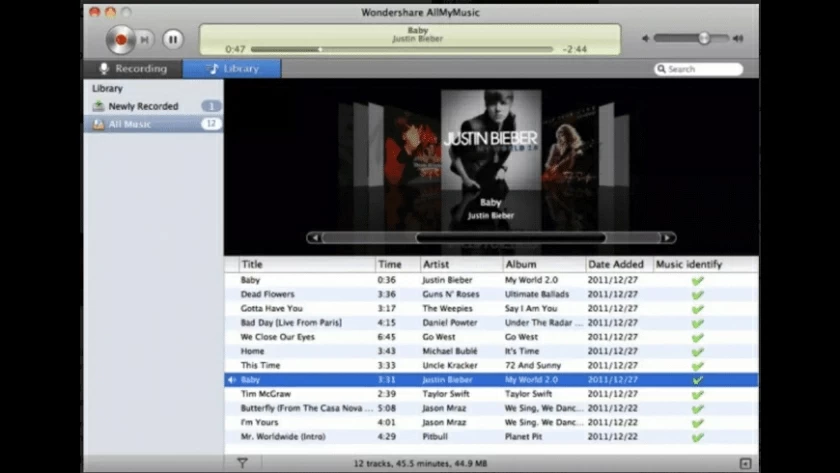This screenshot has height=473, width=840.
Task: Click the Search input field
Action: pos(699,69)
